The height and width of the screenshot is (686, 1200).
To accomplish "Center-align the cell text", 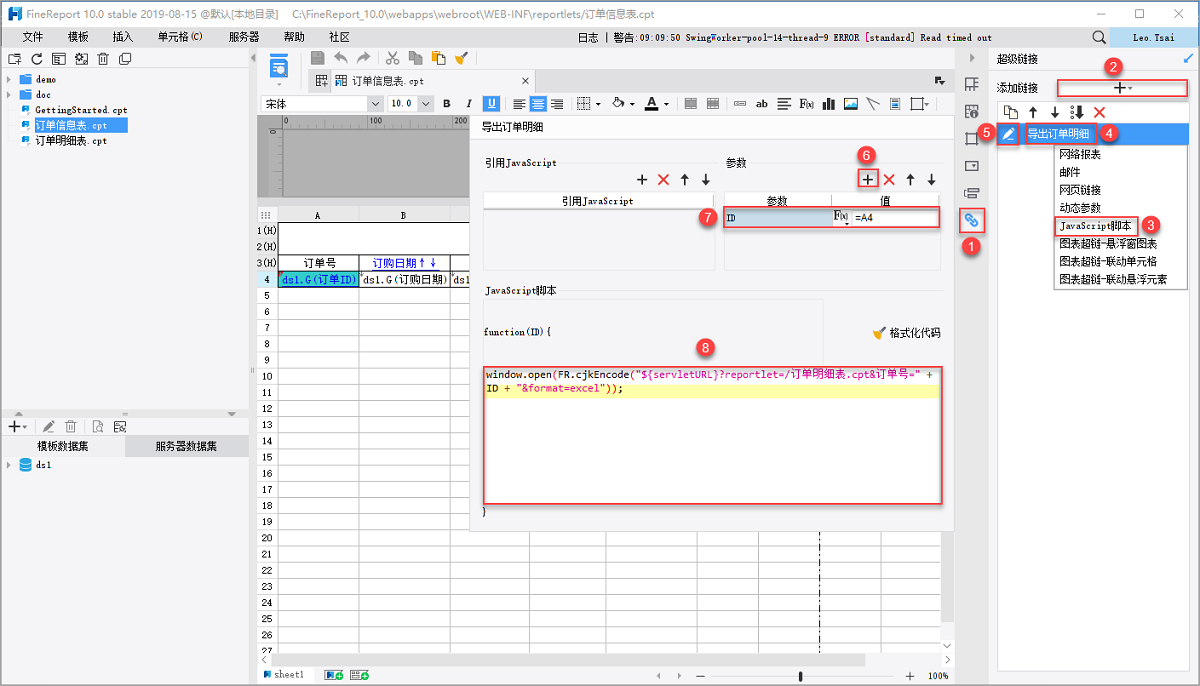I will point(538,103).
